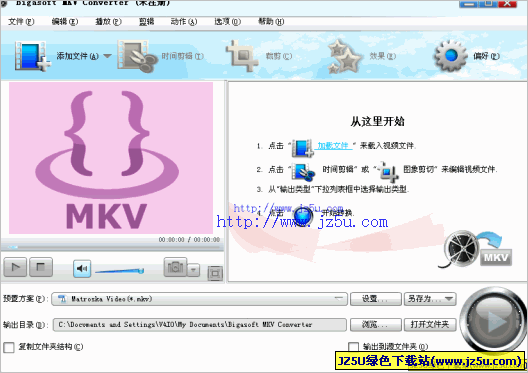Click the 设置... button

(375, 299)
